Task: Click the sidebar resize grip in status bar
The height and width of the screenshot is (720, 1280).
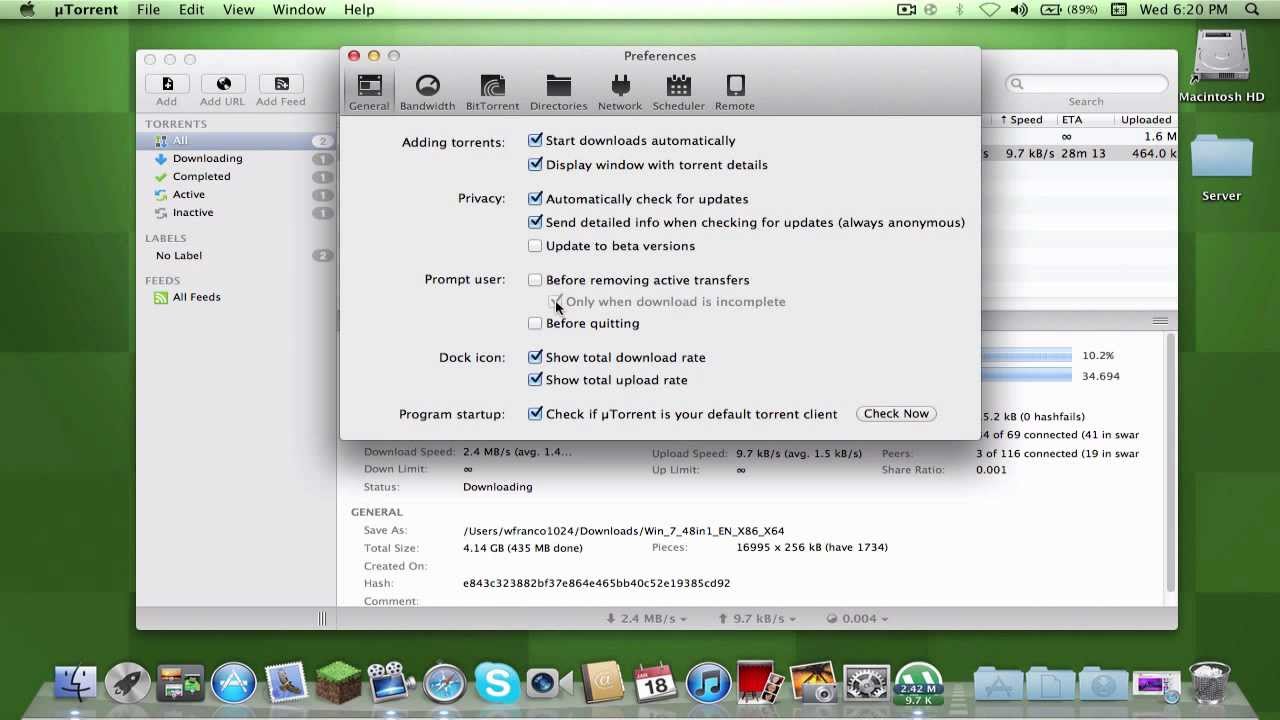Action: [x=322, y=619]
